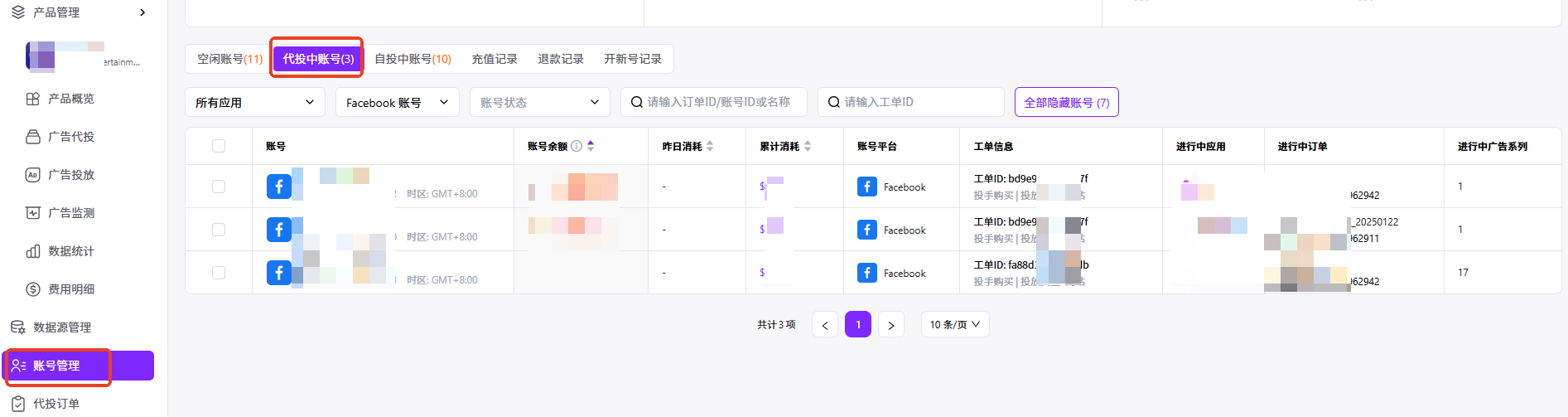1568x417 pixels.
Task: Click the 全部隐藏账号 (7) button
Action: (1066, 102)
